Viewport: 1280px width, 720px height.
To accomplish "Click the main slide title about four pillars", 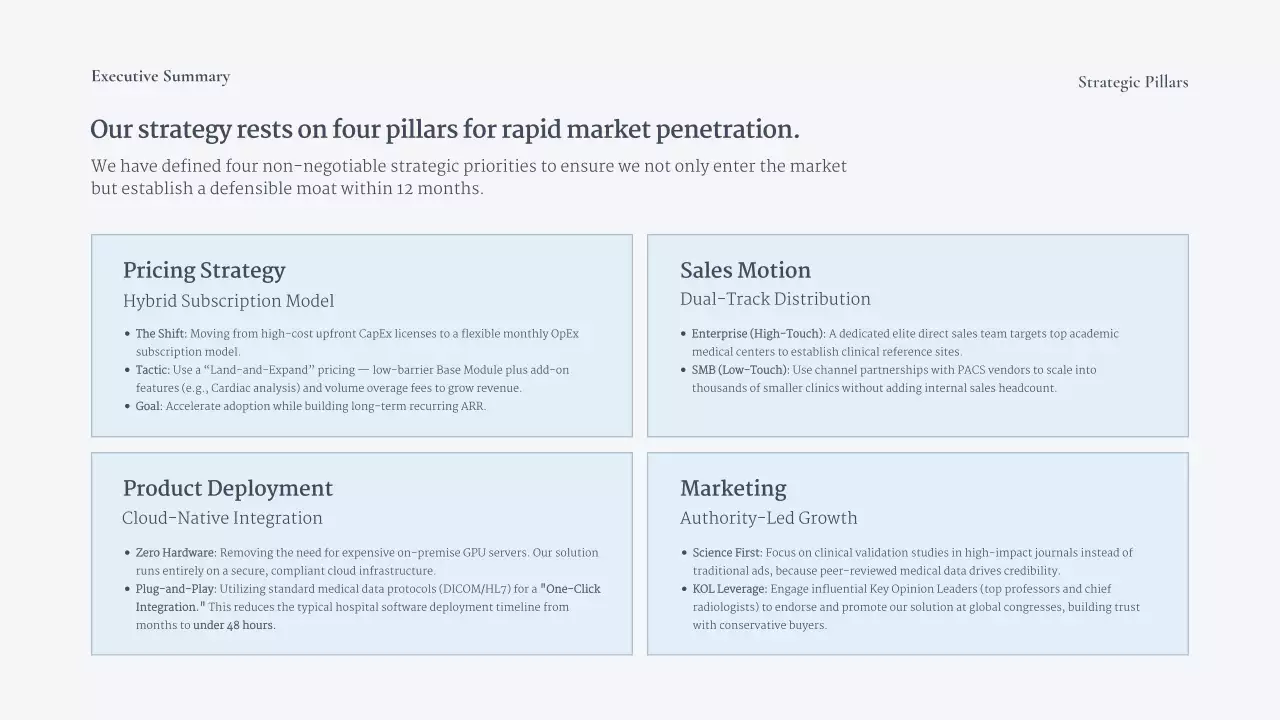I will tap(445, 130).
